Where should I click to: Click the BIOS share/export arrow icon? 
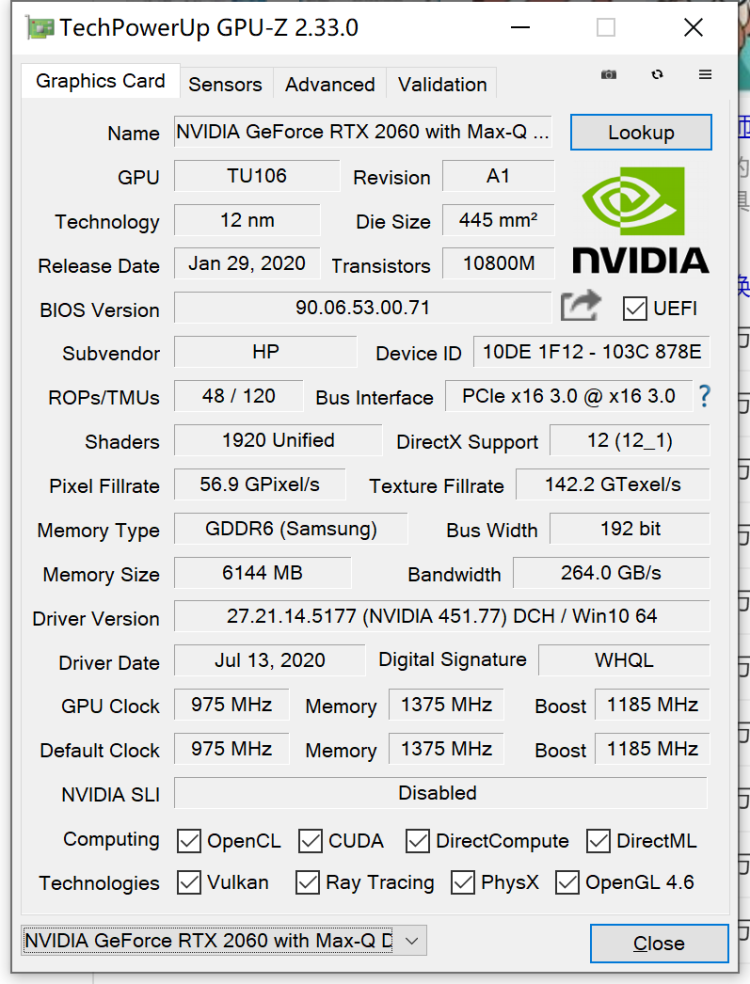pyautogui.click(x=581, y=306)
